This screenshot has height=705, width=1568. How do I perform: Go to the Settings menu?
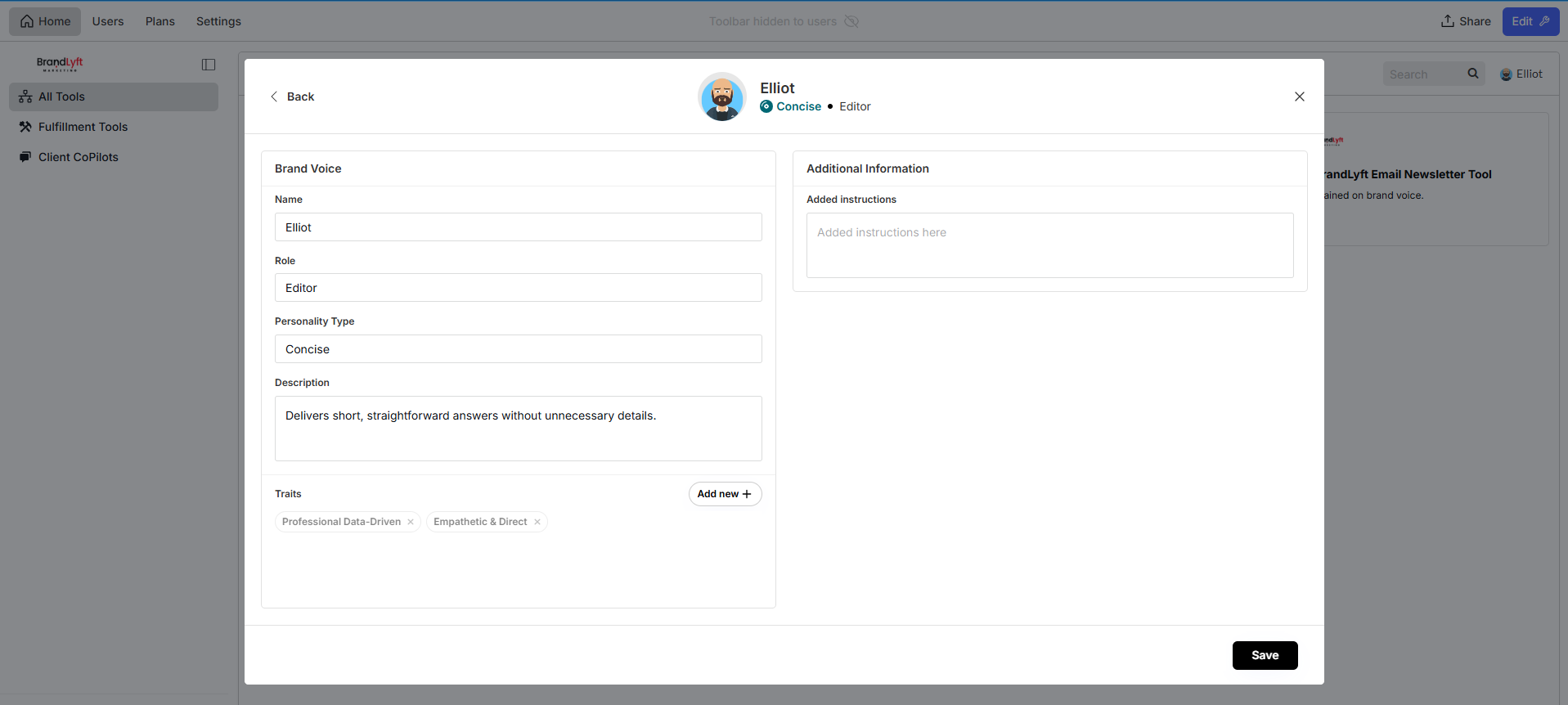point(218,21)
